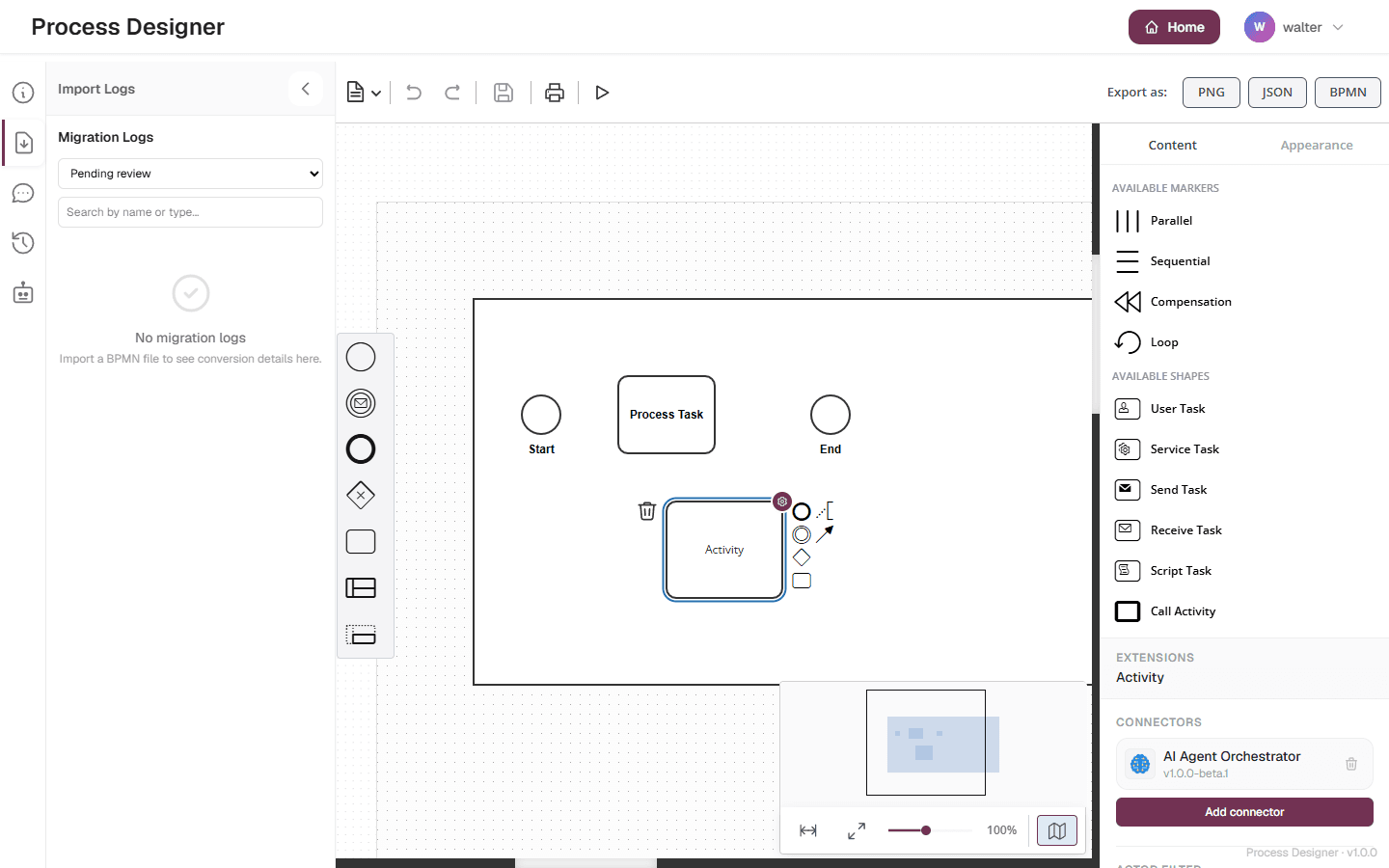
Task: Redo the last action
Action: (x=452, y=93)
